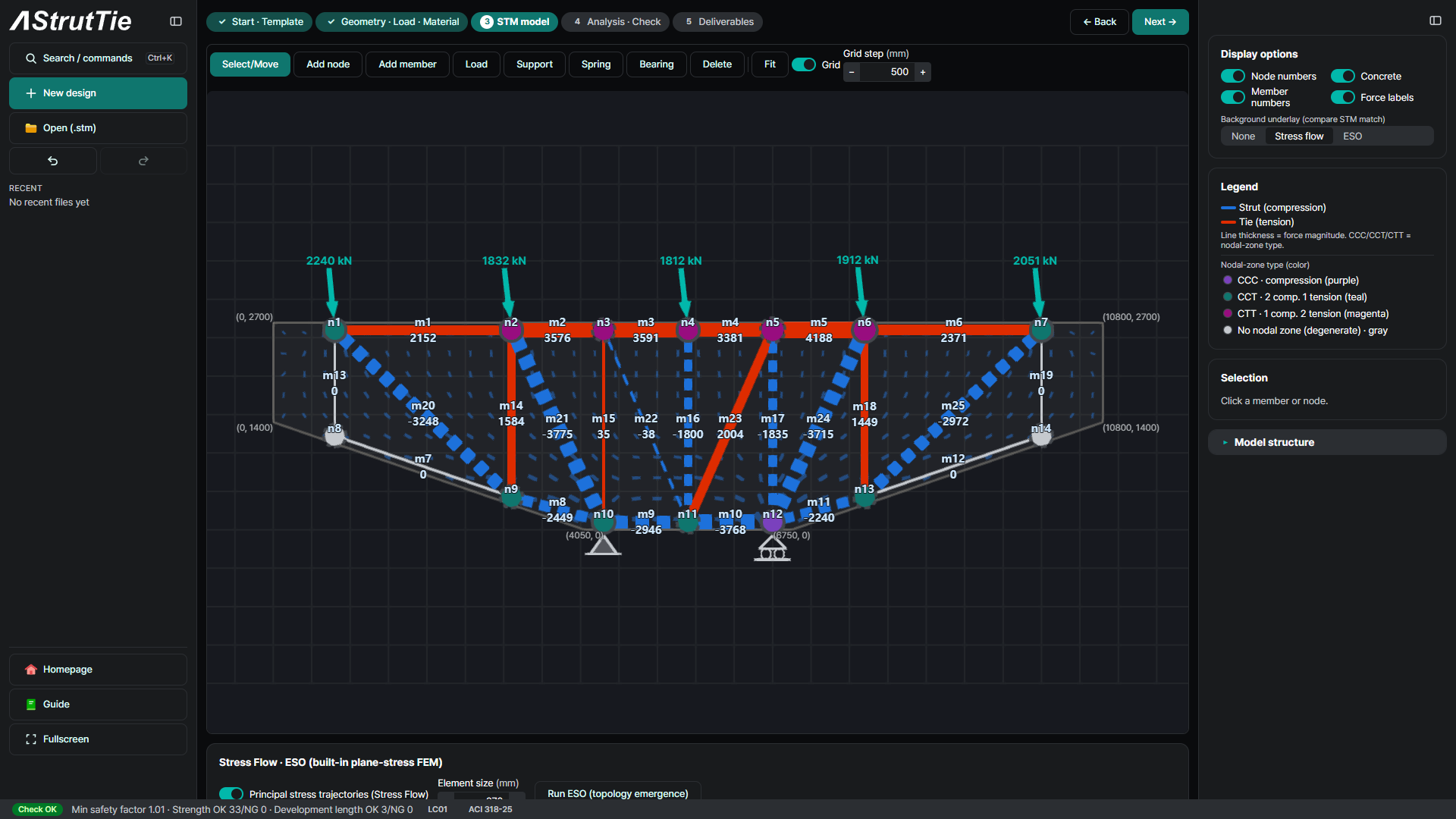Select the roller support icon at n12
This screenshot has height=819, width=1456.
click(x=772, y=548)
